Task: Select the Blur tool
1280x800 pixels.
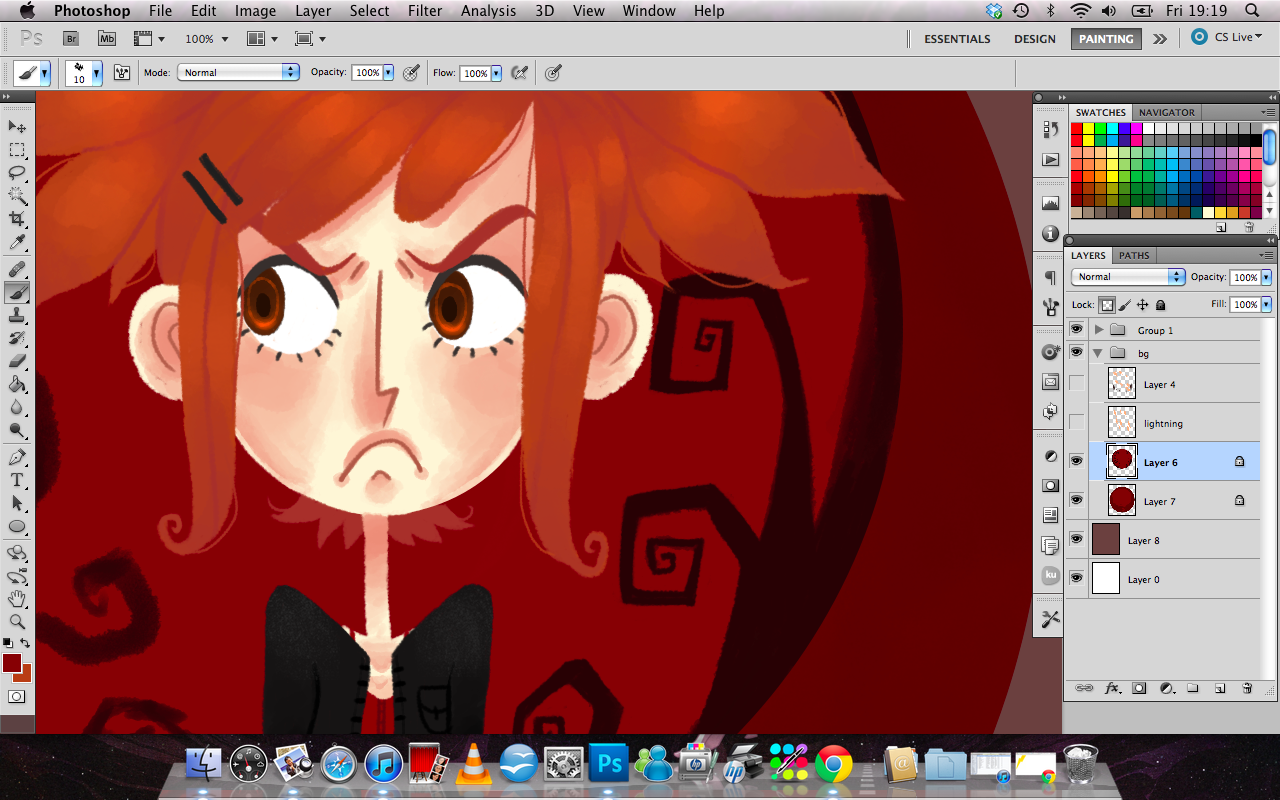Action: coord(17,407)
